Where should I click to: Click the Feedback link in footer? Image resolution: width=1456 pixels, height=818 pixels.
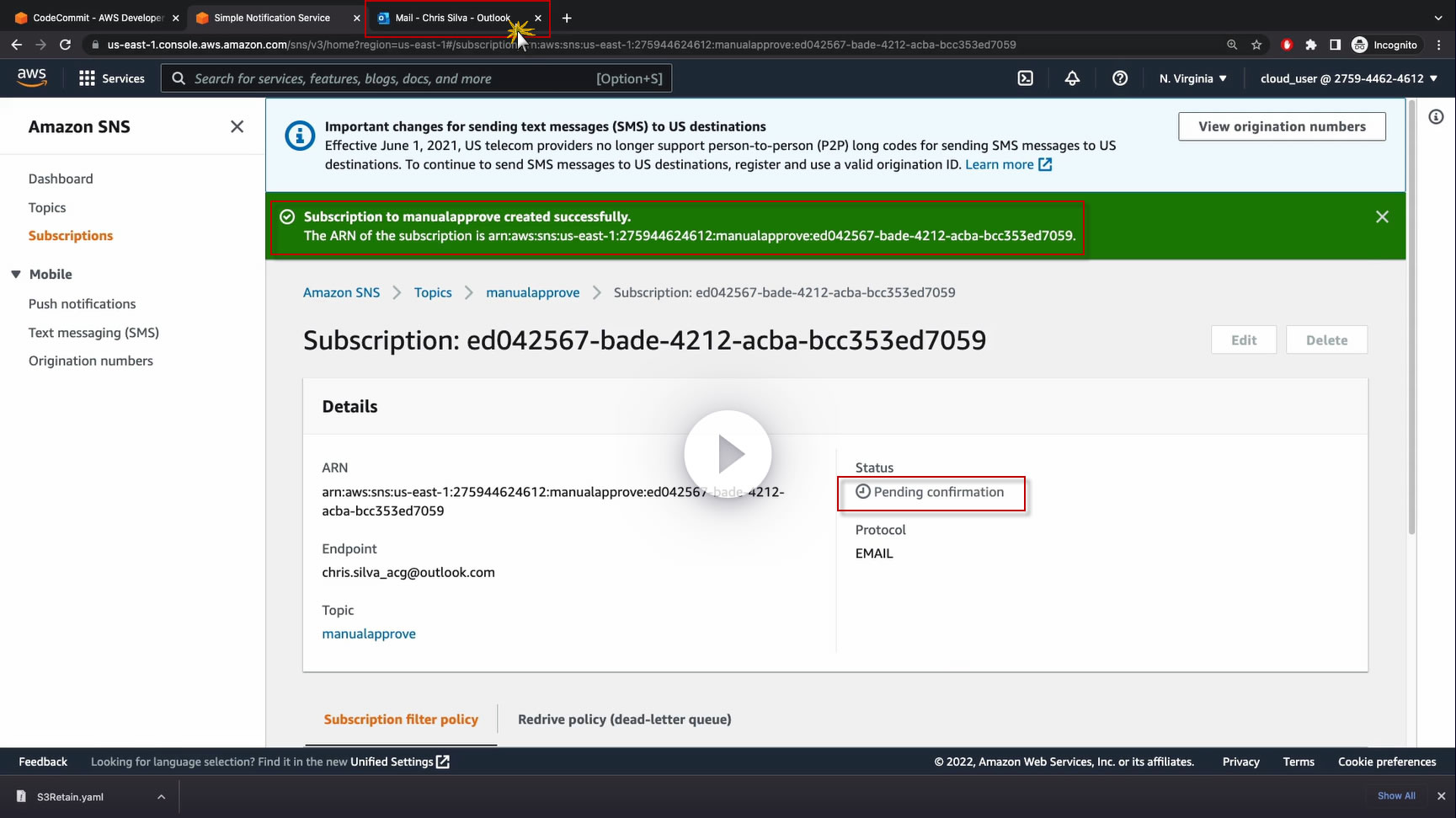(x=43, y=762)
